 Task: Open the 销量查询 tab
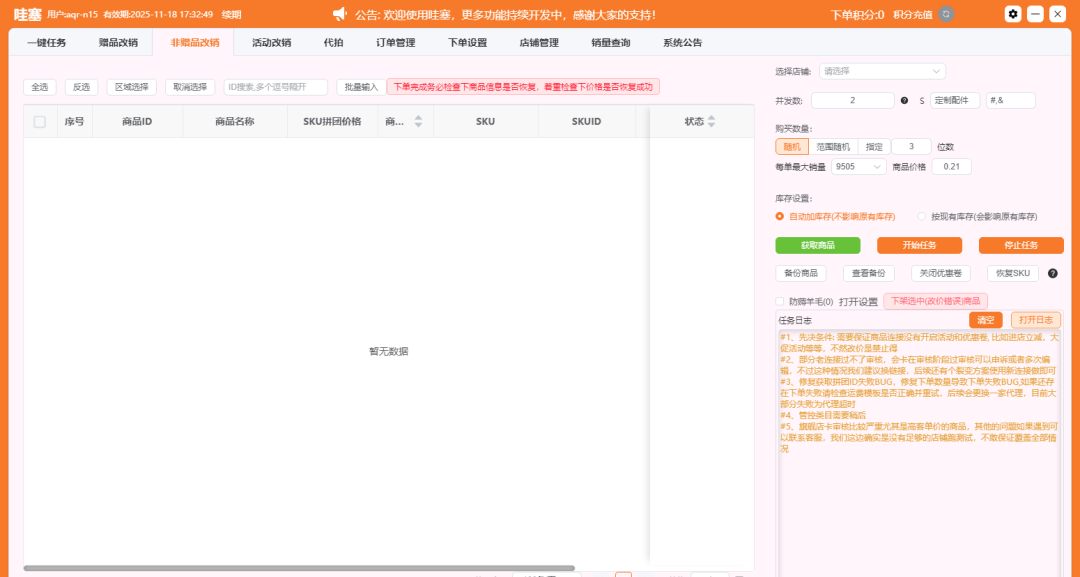pos(610,43)
